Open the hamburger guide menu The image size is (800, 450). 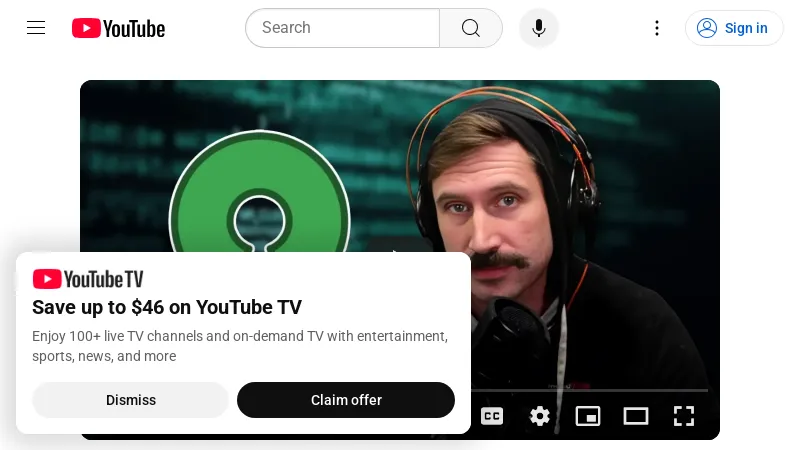coord(36,28)
